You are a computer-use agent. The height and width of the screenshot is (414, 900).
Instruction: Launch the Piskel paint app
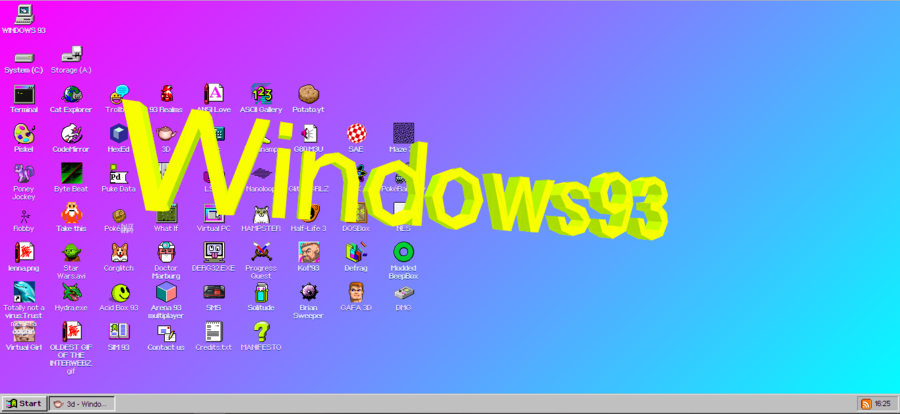(x=24, y=133)
